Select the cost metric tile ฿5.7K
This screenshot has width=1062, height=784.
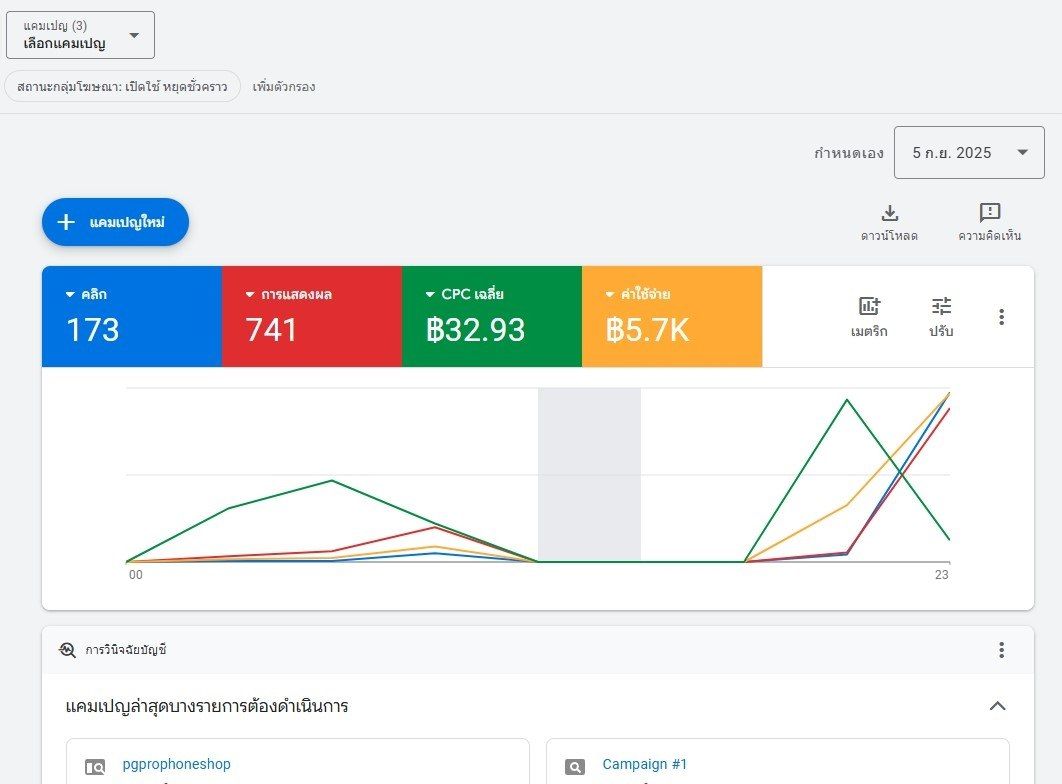(x=672, y=316)
